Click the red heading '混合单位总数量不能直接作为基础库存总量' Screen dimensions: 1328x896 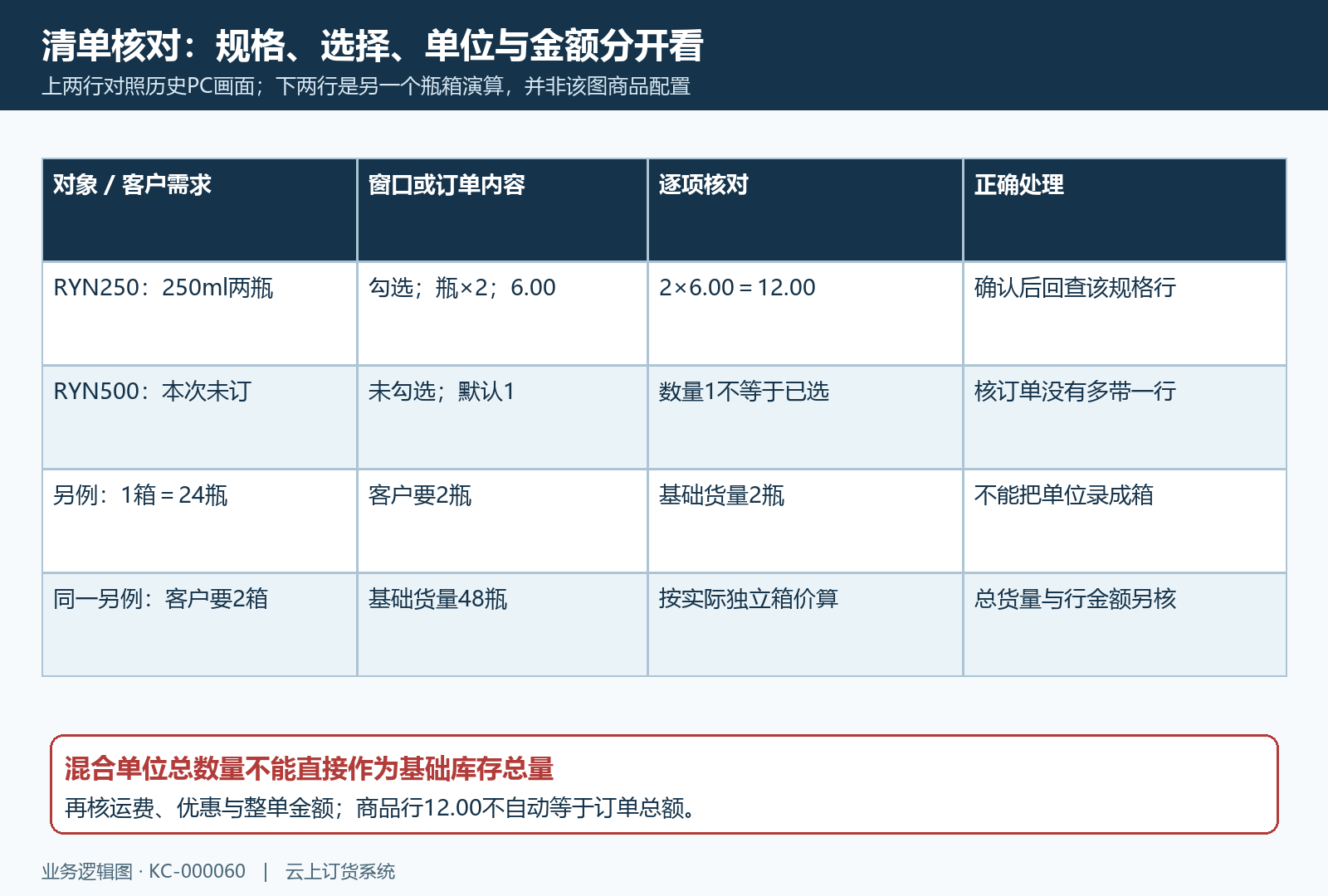click(309, 769)
